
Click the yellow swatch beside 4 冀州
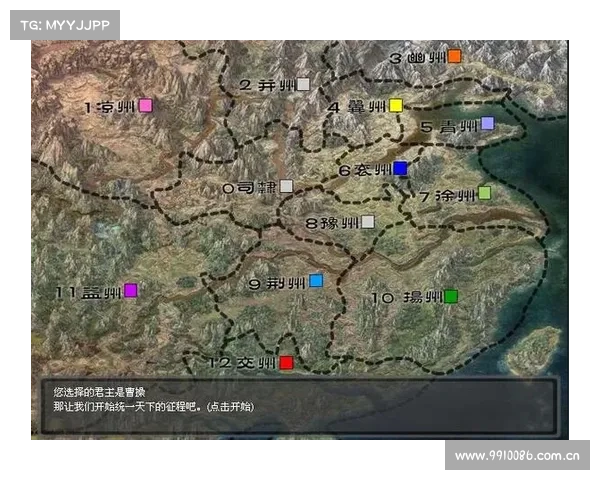(396, 105)
